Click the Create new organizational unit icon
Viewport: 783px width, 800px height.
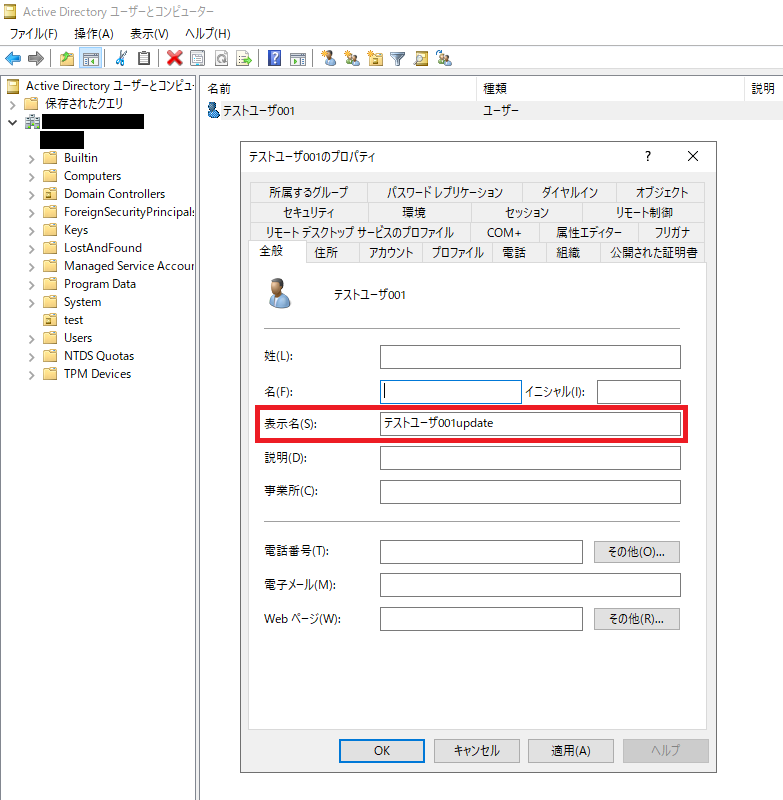pos(375,59)
